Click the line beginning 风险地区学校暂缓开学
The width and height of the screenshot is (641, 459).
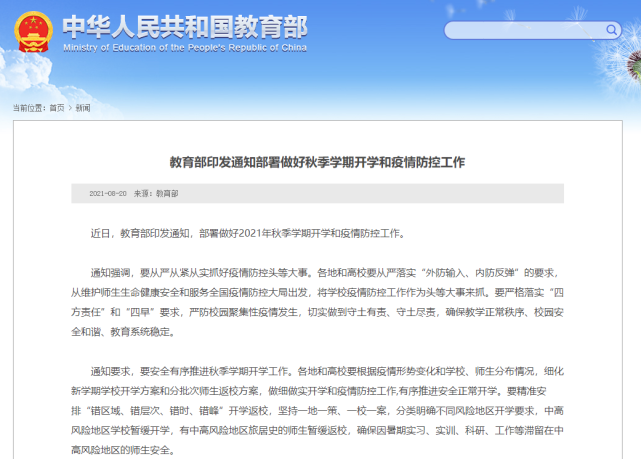tap(317, 430)
